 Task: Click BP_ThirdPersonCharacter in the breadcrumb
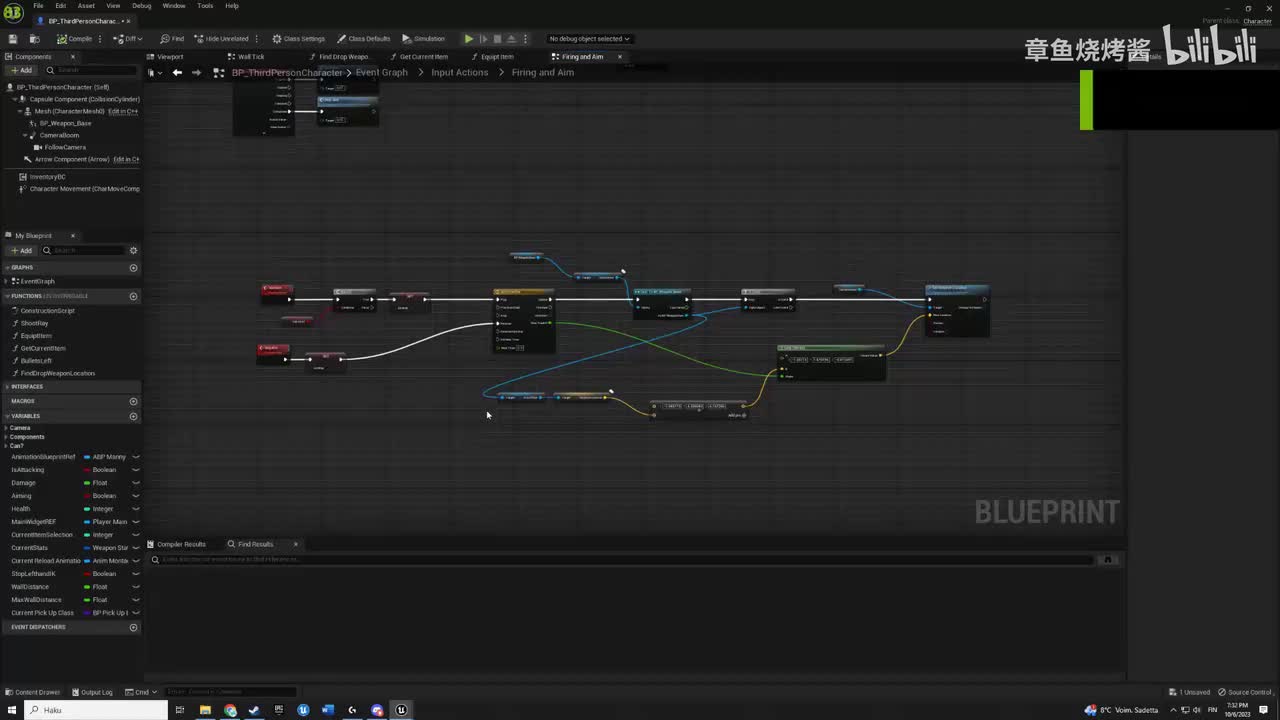[287, 73]
